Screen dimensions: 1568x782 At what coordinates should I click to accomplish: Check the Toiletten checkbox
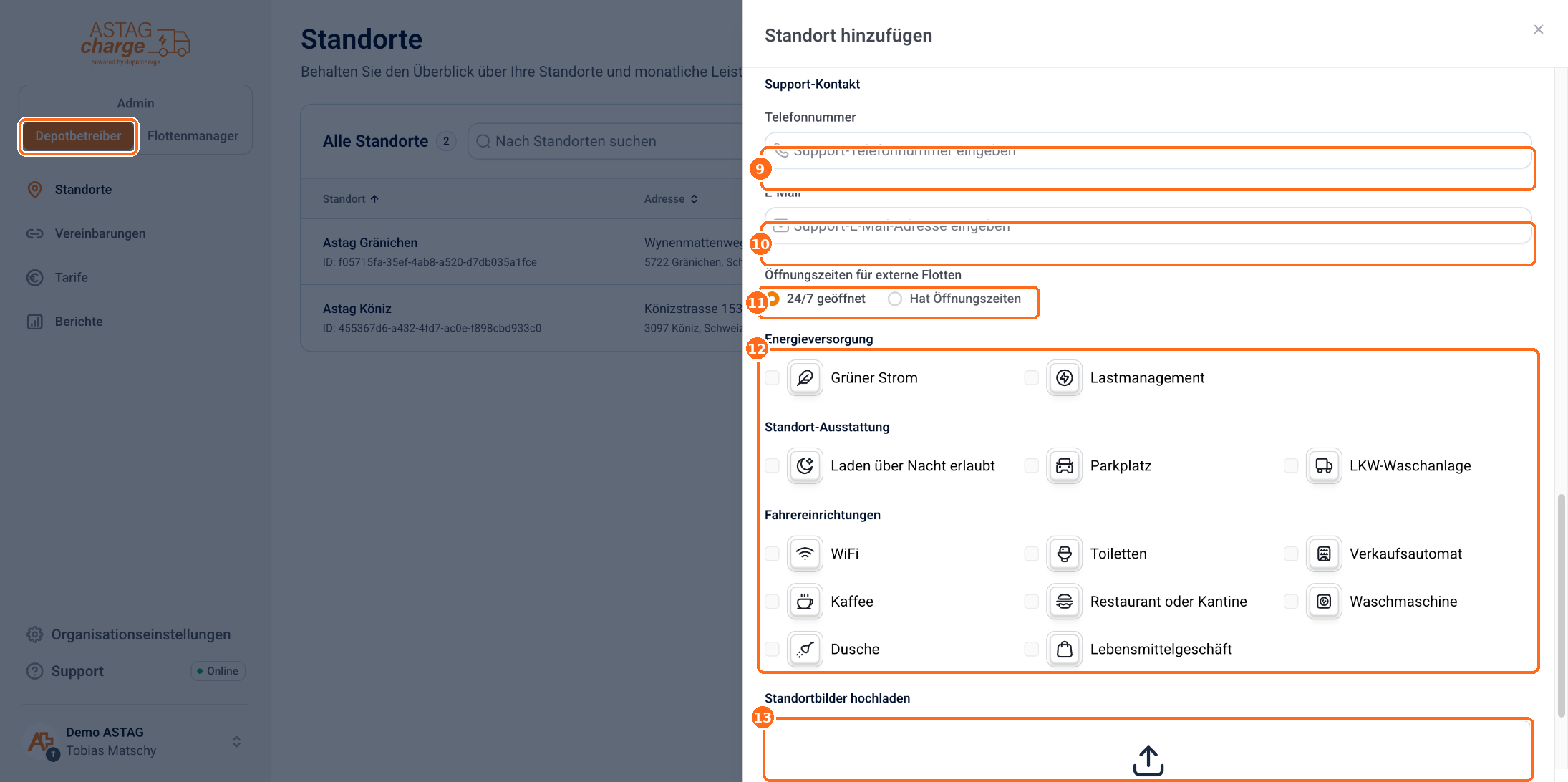[1031, 554]
